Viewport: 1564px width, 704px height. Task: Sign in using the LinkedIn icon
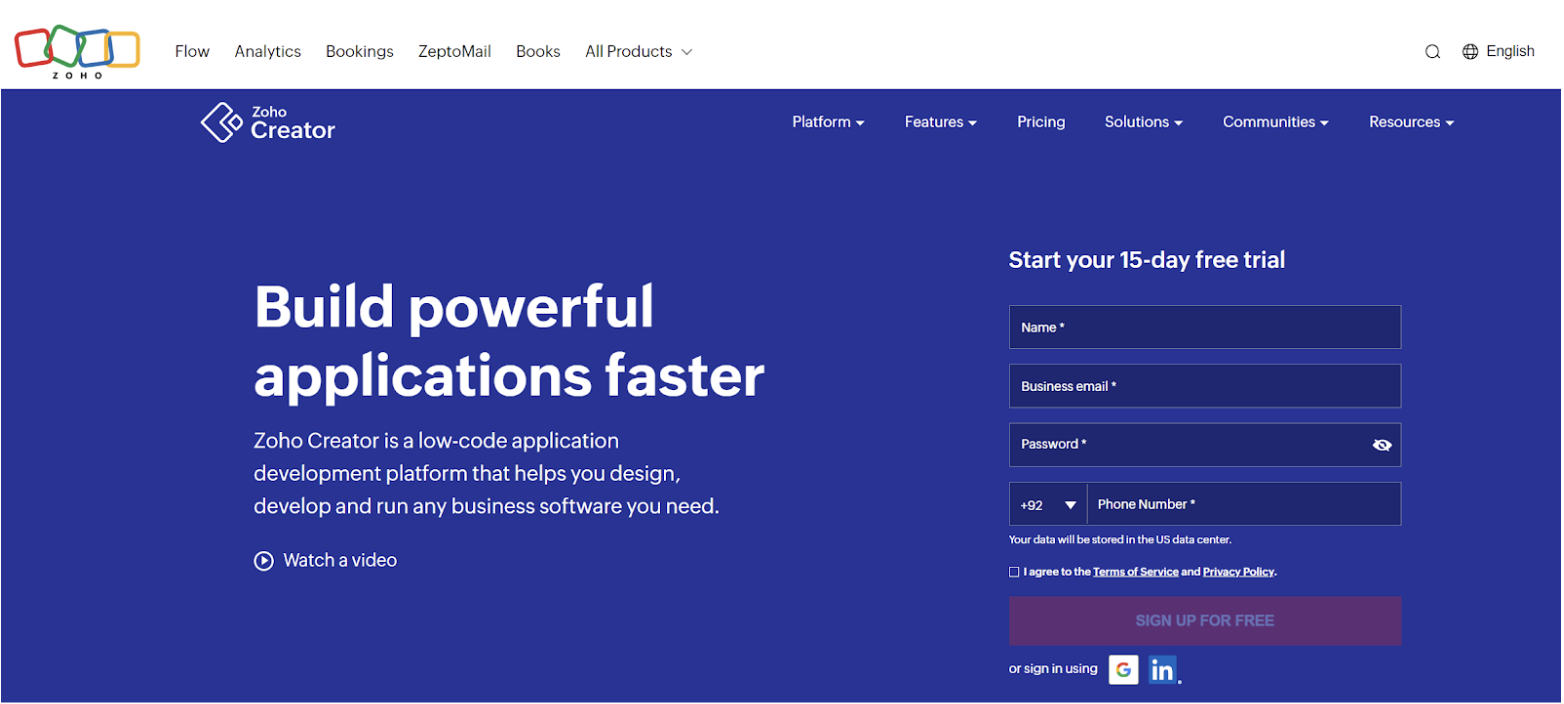coord(1162,669)
